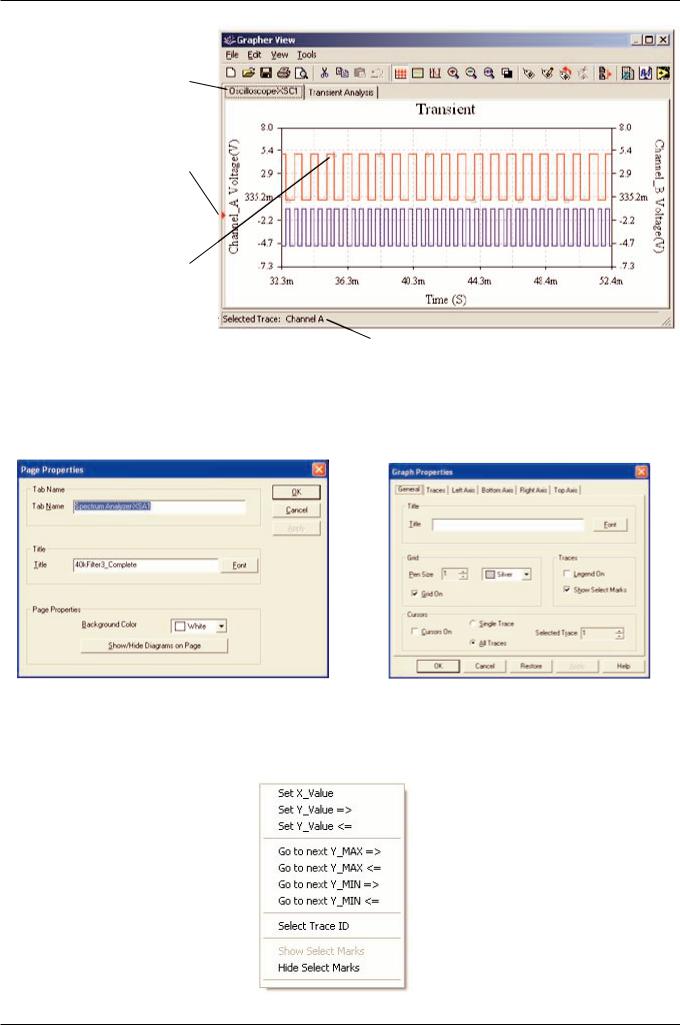The width and height of the screenshot is (680, 1025).
Task: Click the red arrow export icon
Action: 605,73
